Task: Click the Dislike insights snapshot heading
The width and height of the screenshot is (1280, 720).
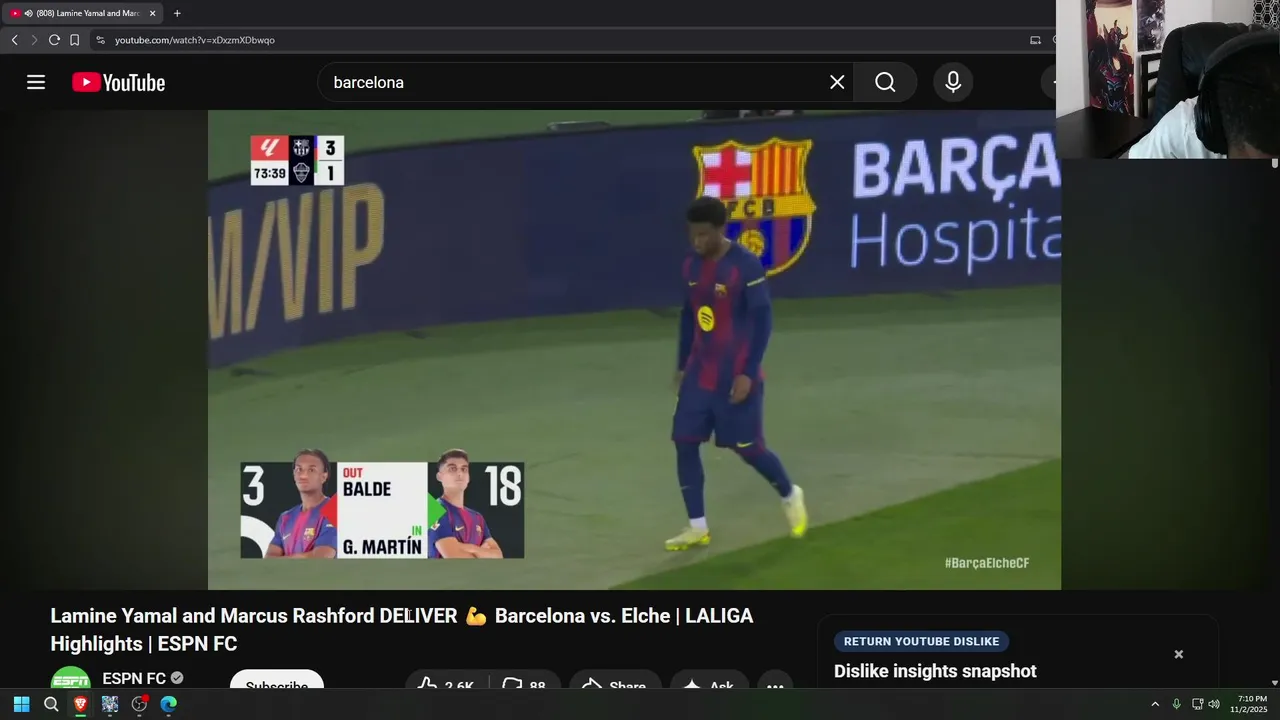Action: click(x=935, y=671)
